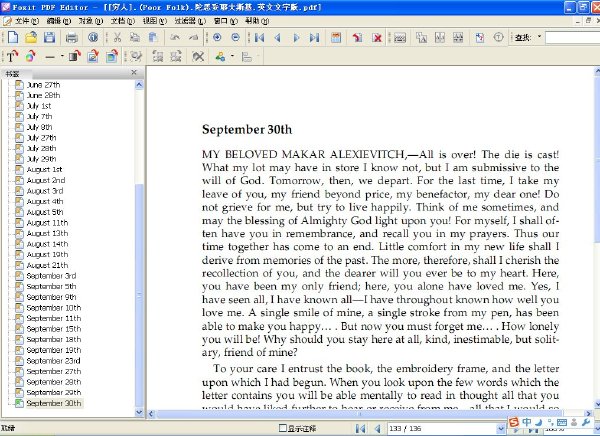Select the line drawing tool
Viewport: 600px width, 436px height.
pos(50,57)
